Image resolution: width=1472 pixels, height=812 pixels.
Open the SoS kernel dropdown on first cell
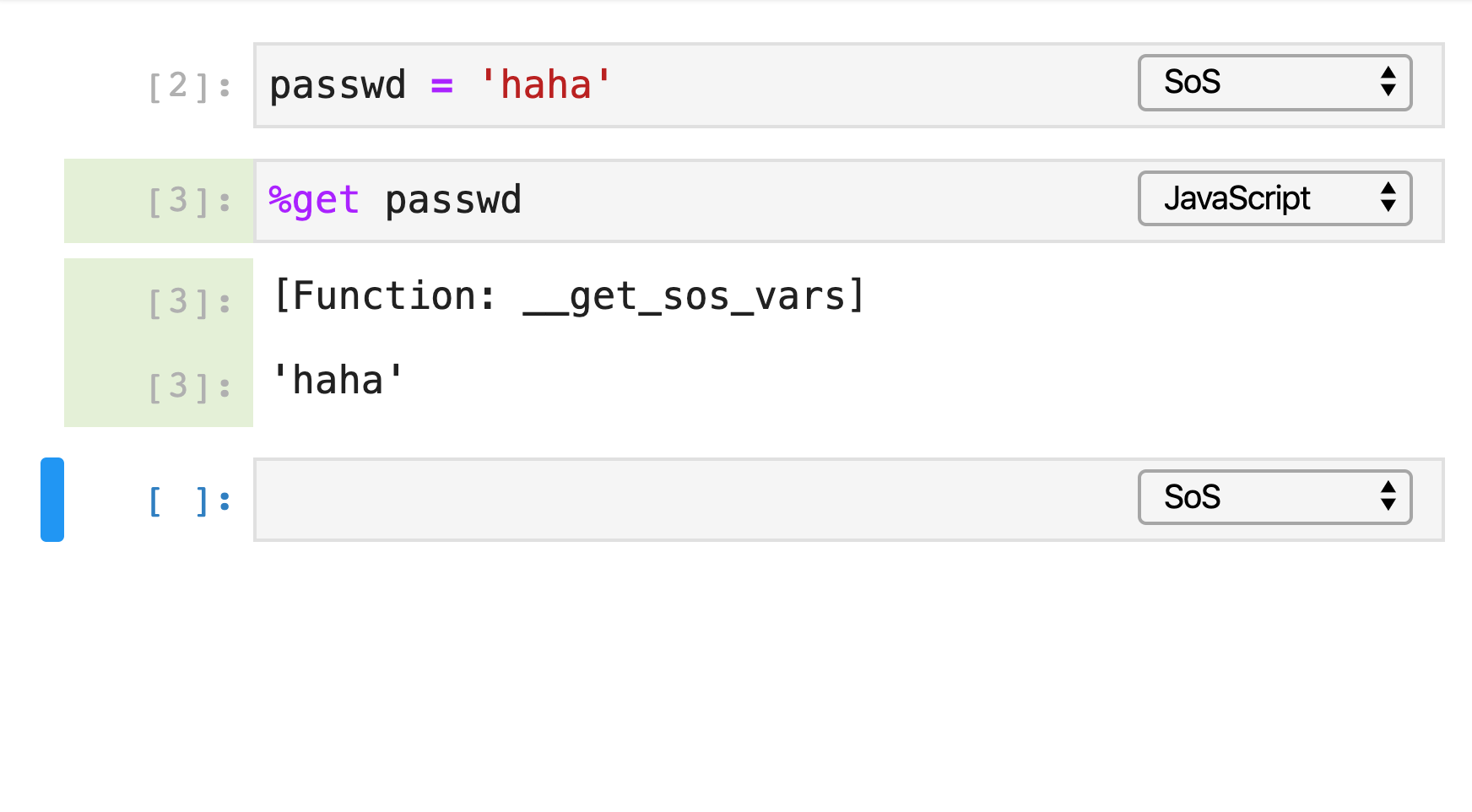pyautogui.click(x=1274, y=83)
